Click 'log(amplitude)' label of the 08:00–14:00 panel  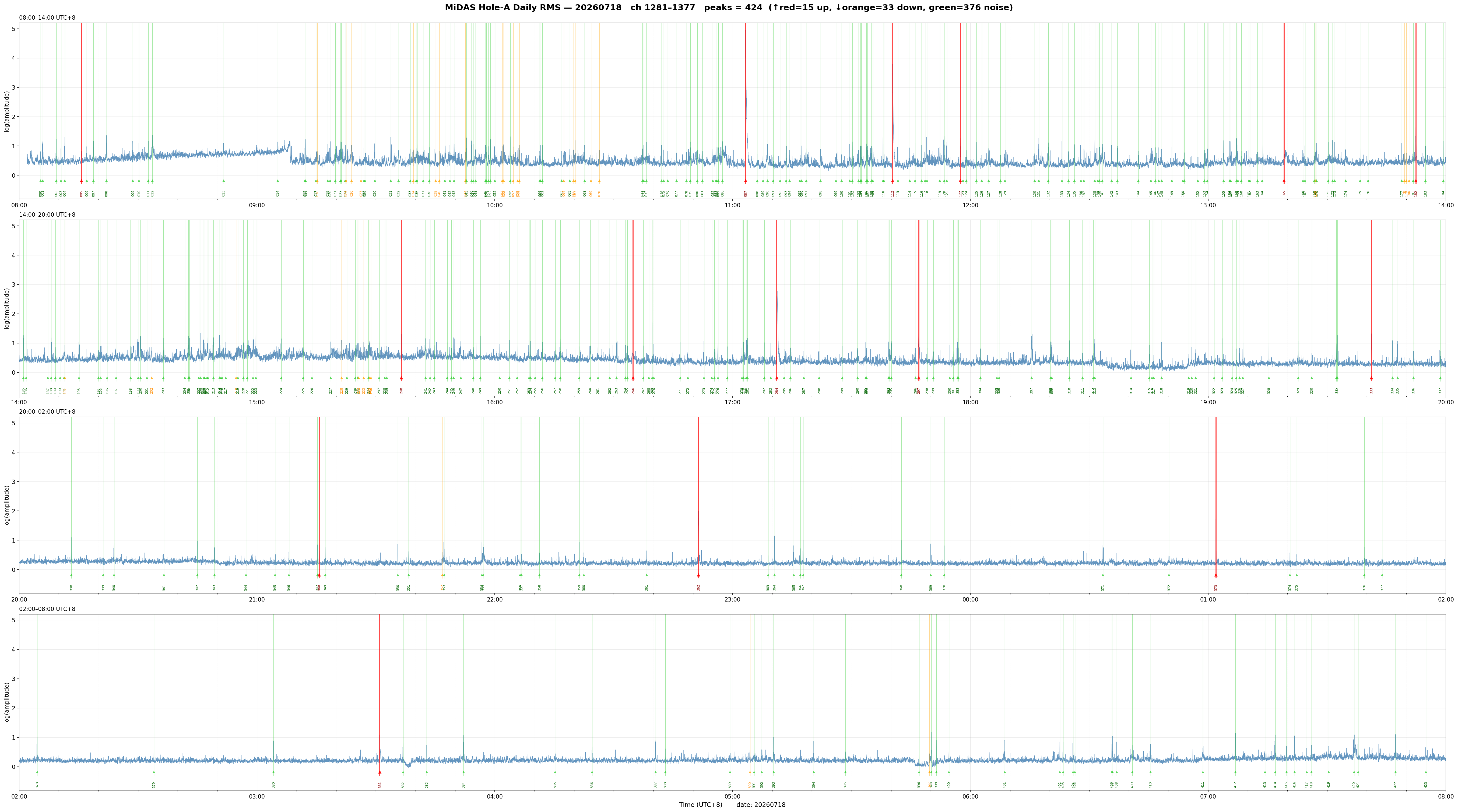point(7,111)
